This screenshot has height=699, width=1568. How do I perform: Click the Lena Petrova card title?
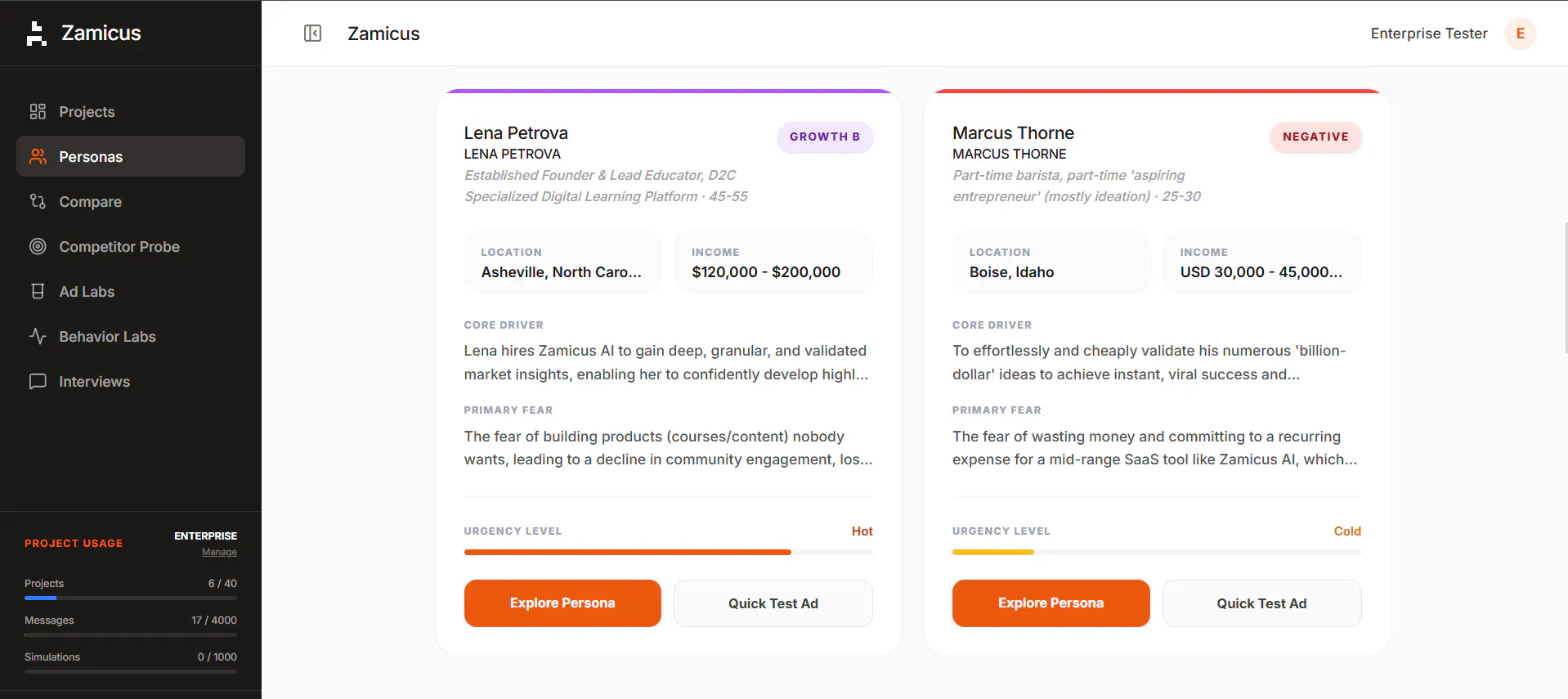(x=516, y=132)
